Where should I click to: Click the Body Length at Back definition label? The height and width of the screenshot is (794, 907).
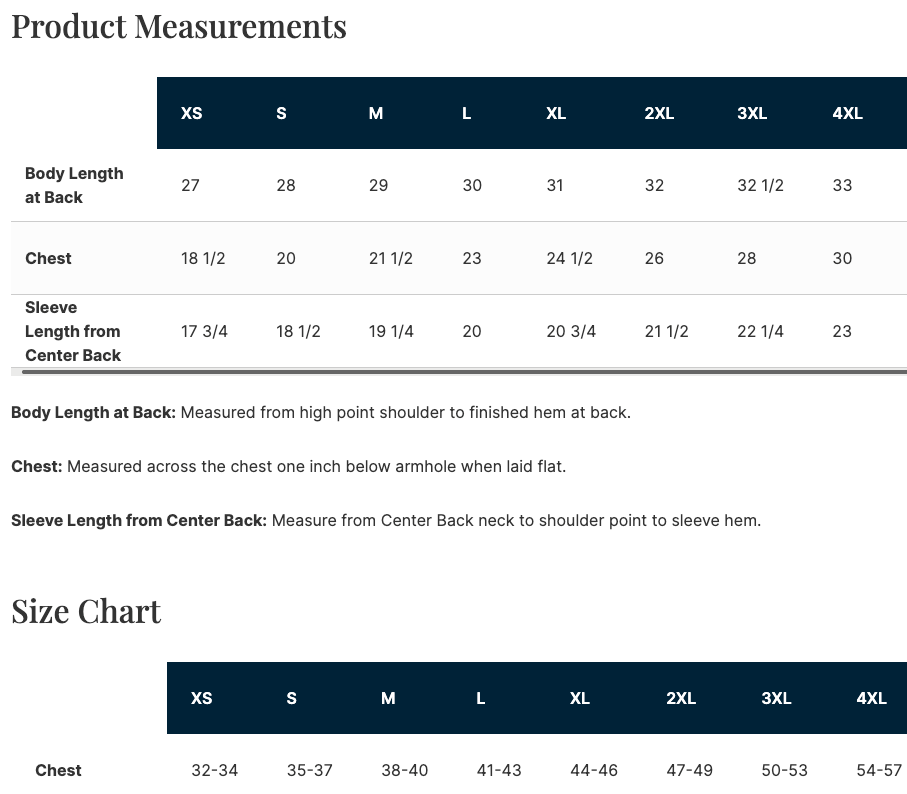93,413
